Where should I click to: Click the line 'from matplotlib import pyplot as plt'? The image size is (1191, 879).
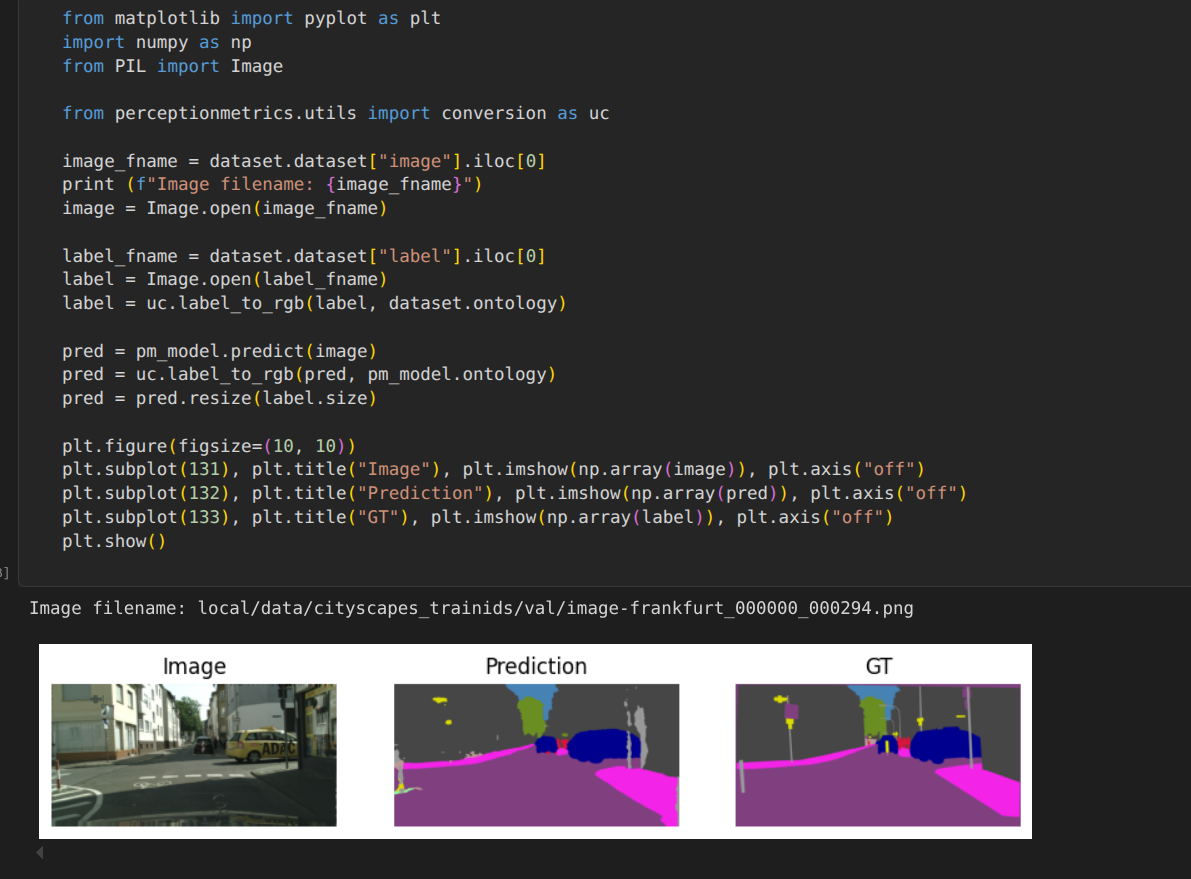tap(251, 18)
